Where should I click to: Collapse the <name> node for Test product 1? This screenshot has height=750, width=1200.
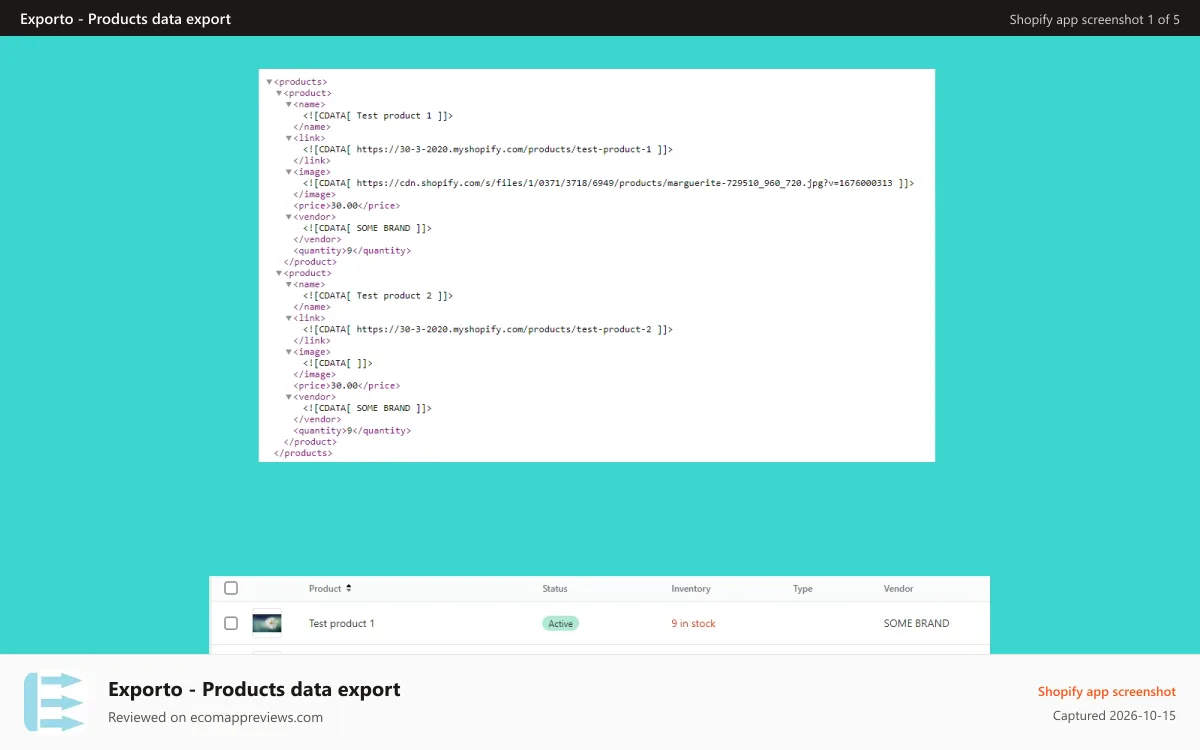coord(289,104)
